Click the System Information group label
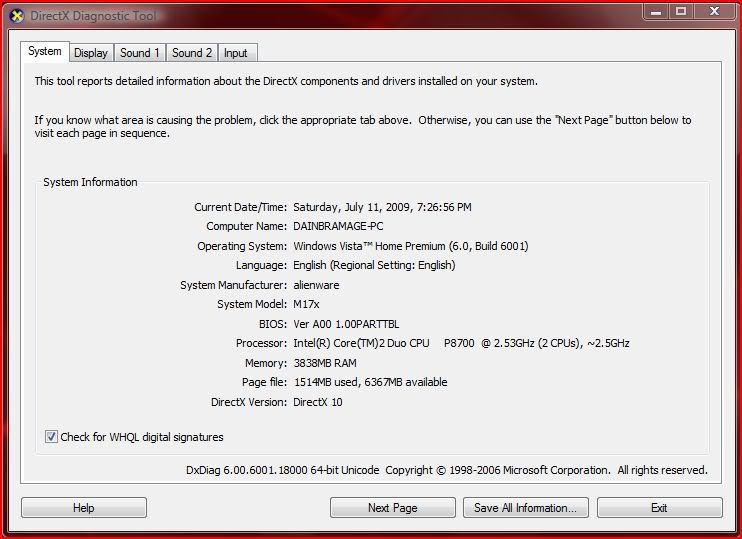The image size is (742, 539). [x=90, y=182]
